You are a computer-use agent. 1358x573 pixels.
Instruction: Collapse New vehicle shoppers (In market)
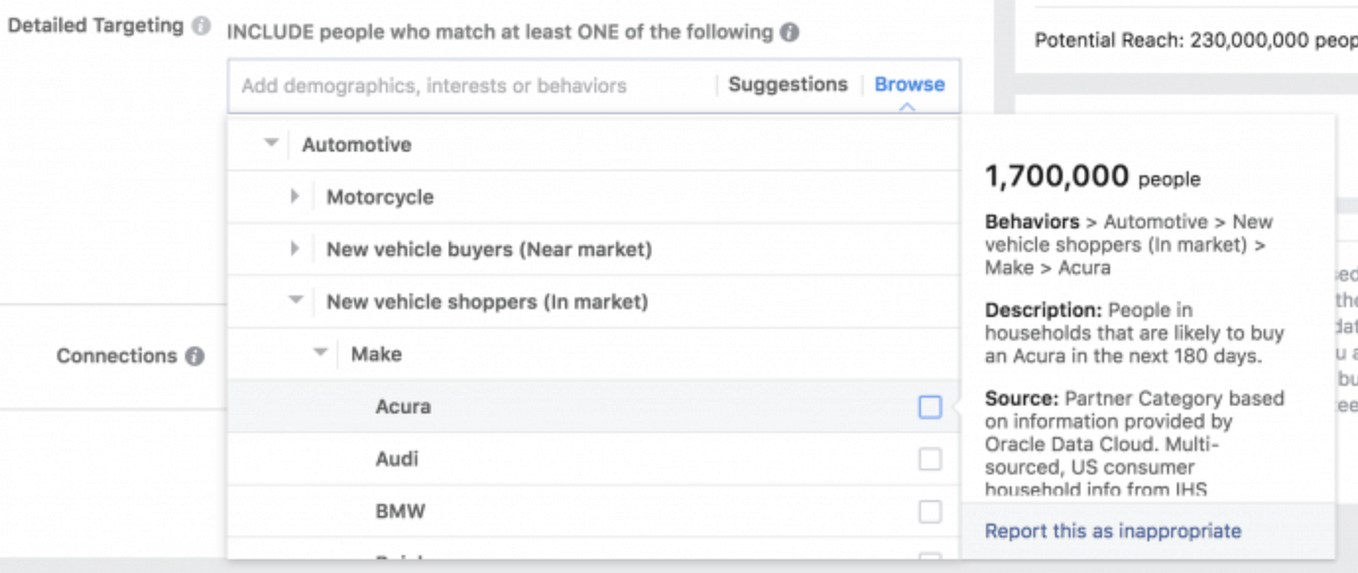tap(295, 300)
